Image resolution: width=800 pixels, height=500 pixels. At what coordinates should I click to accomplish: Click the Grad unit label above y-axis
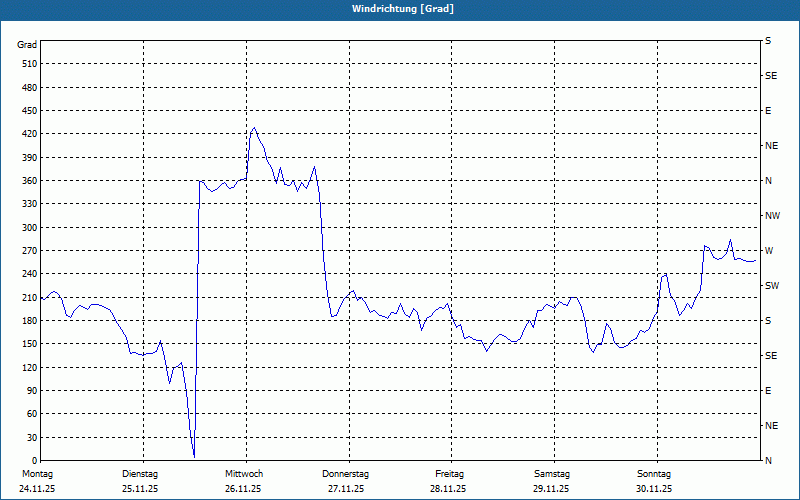coord(28,45)
